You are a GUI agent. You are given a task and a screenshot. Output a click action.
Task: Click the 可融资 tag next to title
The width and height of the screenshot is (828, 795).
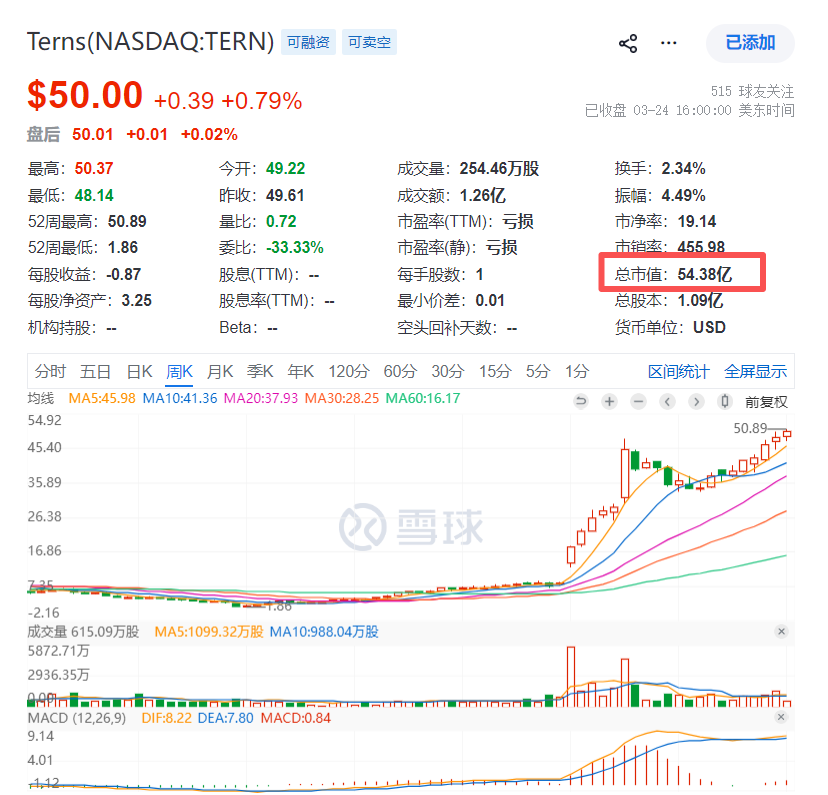point(308,42)
